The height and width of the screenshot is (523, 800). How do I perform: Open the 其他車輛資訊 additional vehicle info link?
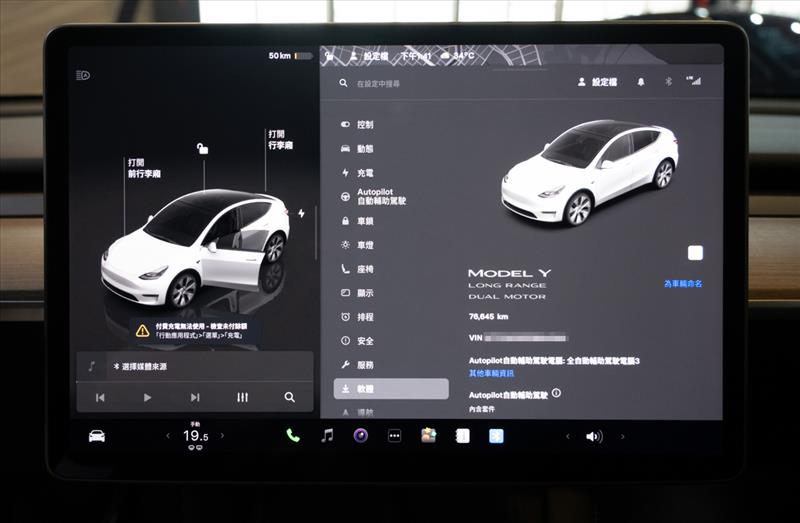point(491,373)
